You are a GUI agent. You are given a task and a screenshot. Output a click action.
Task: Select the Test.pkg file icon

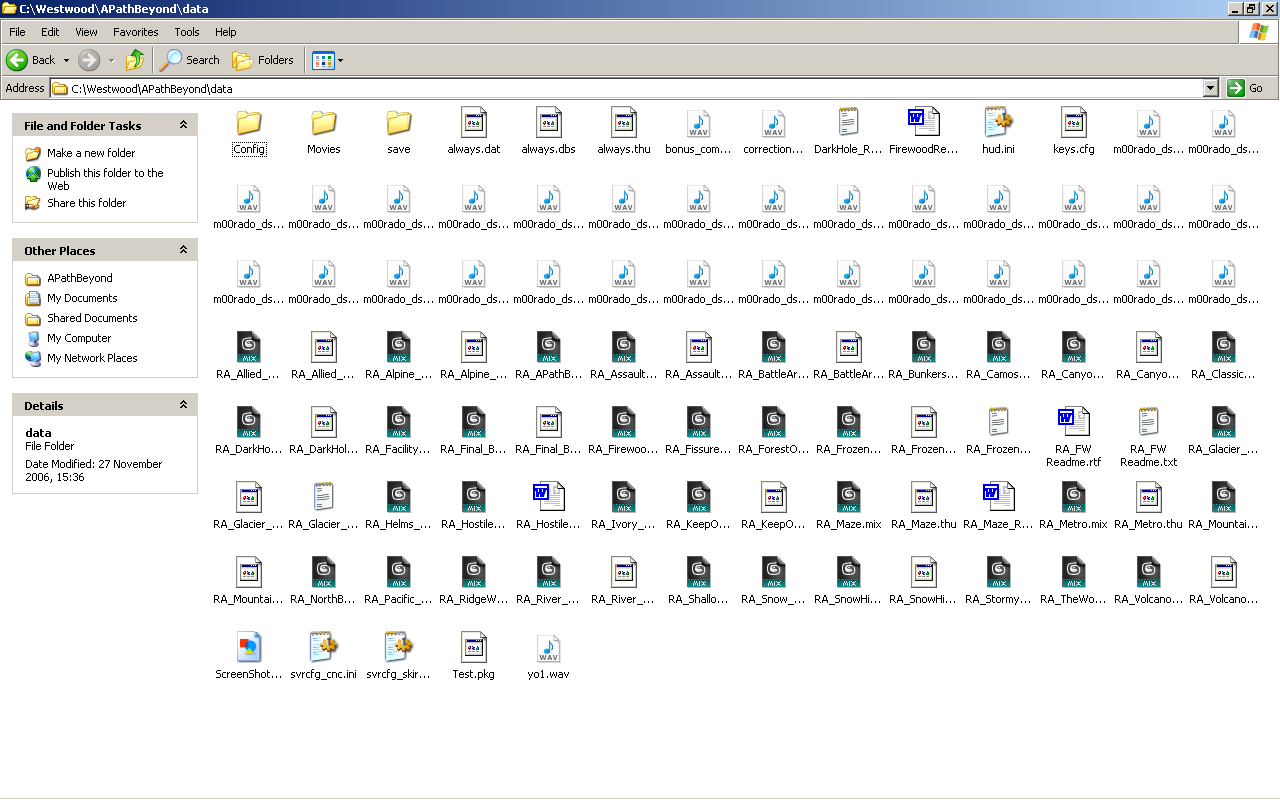coord(473,648)
